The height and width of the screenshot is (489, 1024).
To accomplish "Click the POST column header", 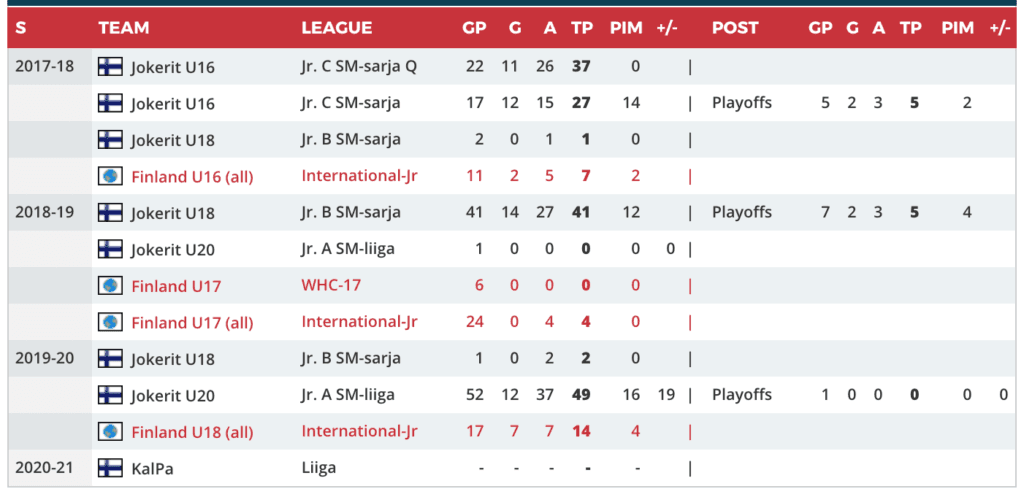I will tap(735, 28).
